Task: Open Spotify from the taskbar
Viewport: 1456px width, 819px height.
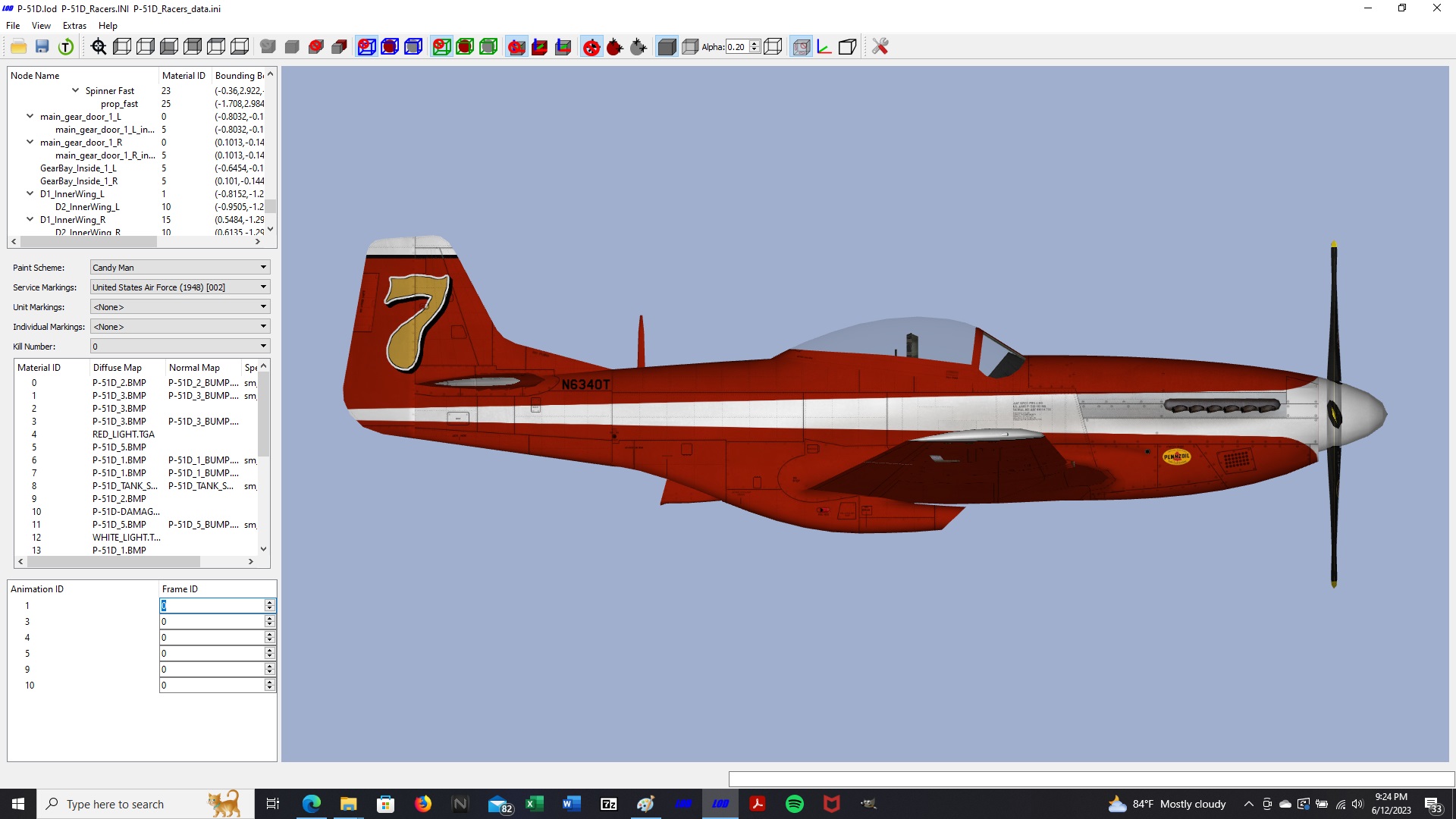Action: [x=794, y=804]
